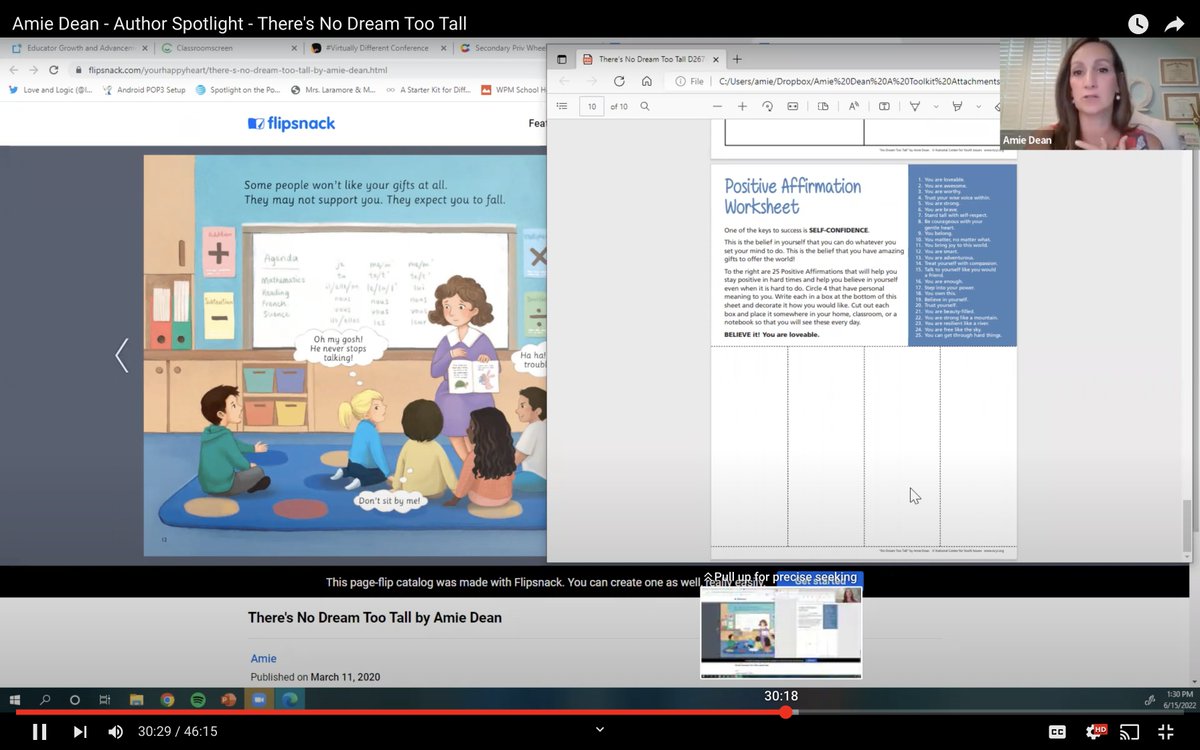Rotate the PDF page
Screen dimensions: 1200x750
pos(768,106)
